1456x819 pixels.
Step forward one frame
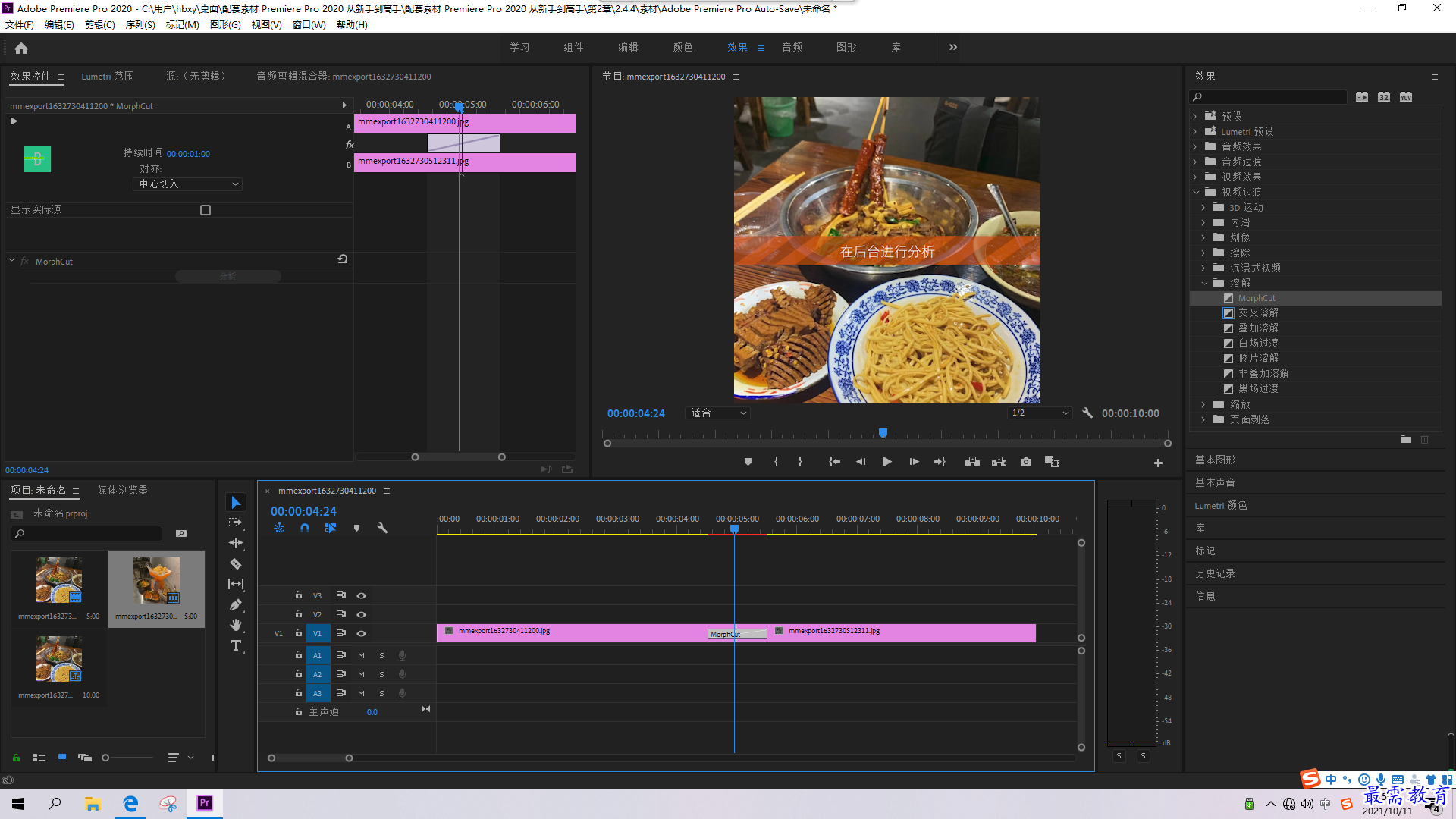[x=914, y=462]
